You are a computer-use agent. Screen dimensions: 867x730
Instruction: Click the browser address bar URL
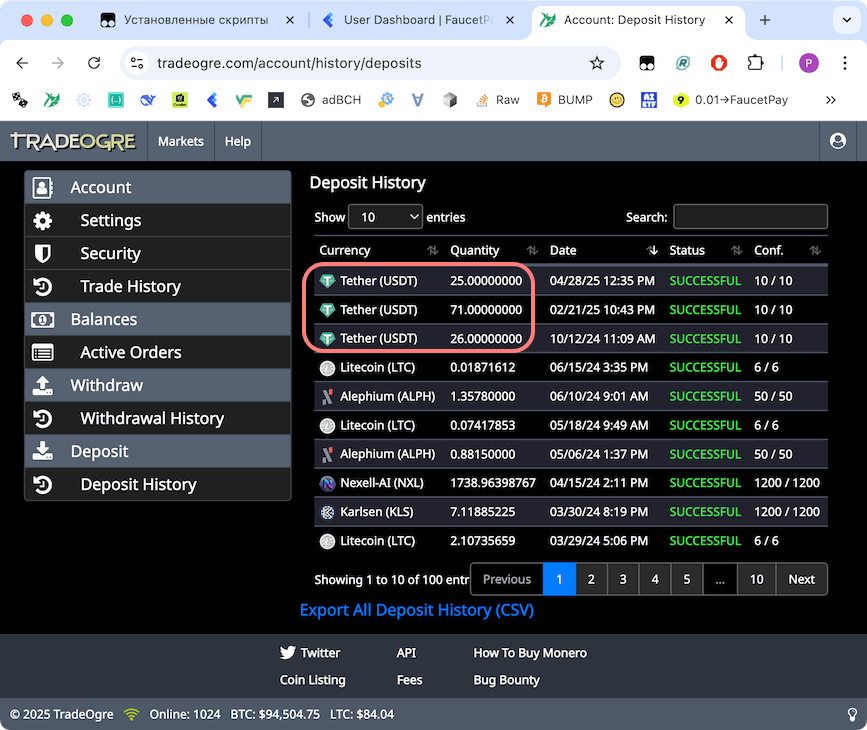289,63
